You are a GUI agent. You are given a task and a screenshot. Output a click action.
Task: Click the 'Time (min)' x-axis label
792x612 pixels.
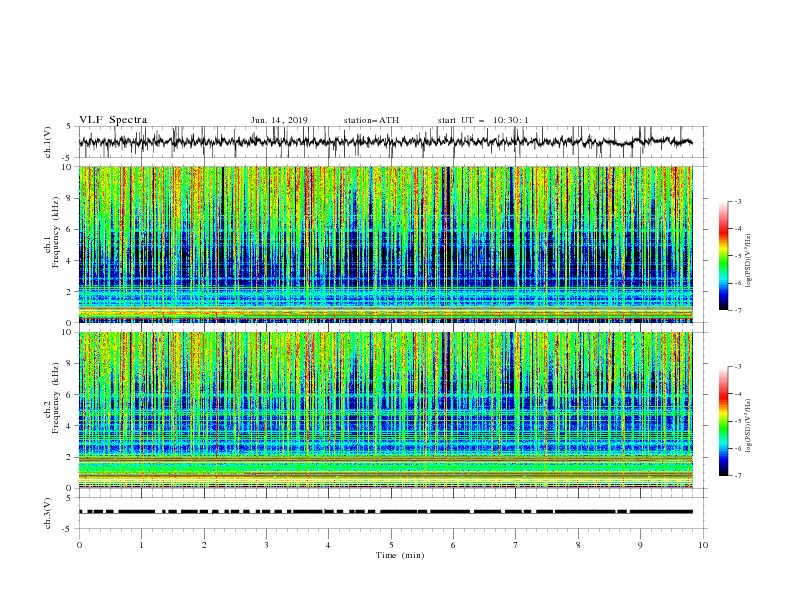400,555
